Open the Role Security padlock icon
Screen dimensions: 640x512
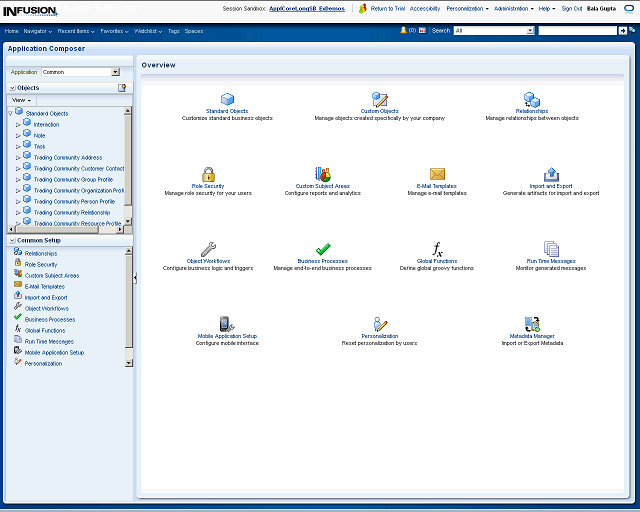point(208,174)
